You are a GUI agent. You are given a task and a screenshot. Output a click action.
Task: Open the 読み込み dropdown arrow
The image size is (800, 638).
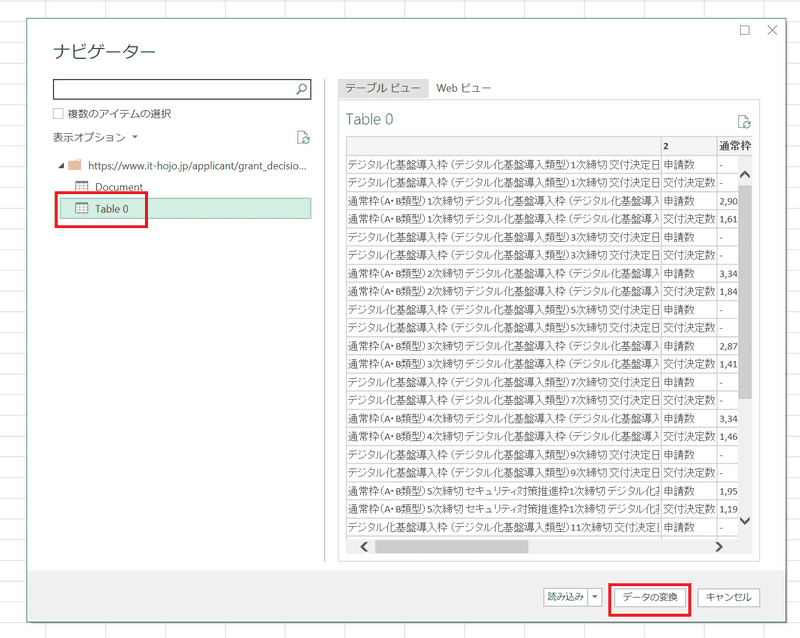[x=595, y=597]
